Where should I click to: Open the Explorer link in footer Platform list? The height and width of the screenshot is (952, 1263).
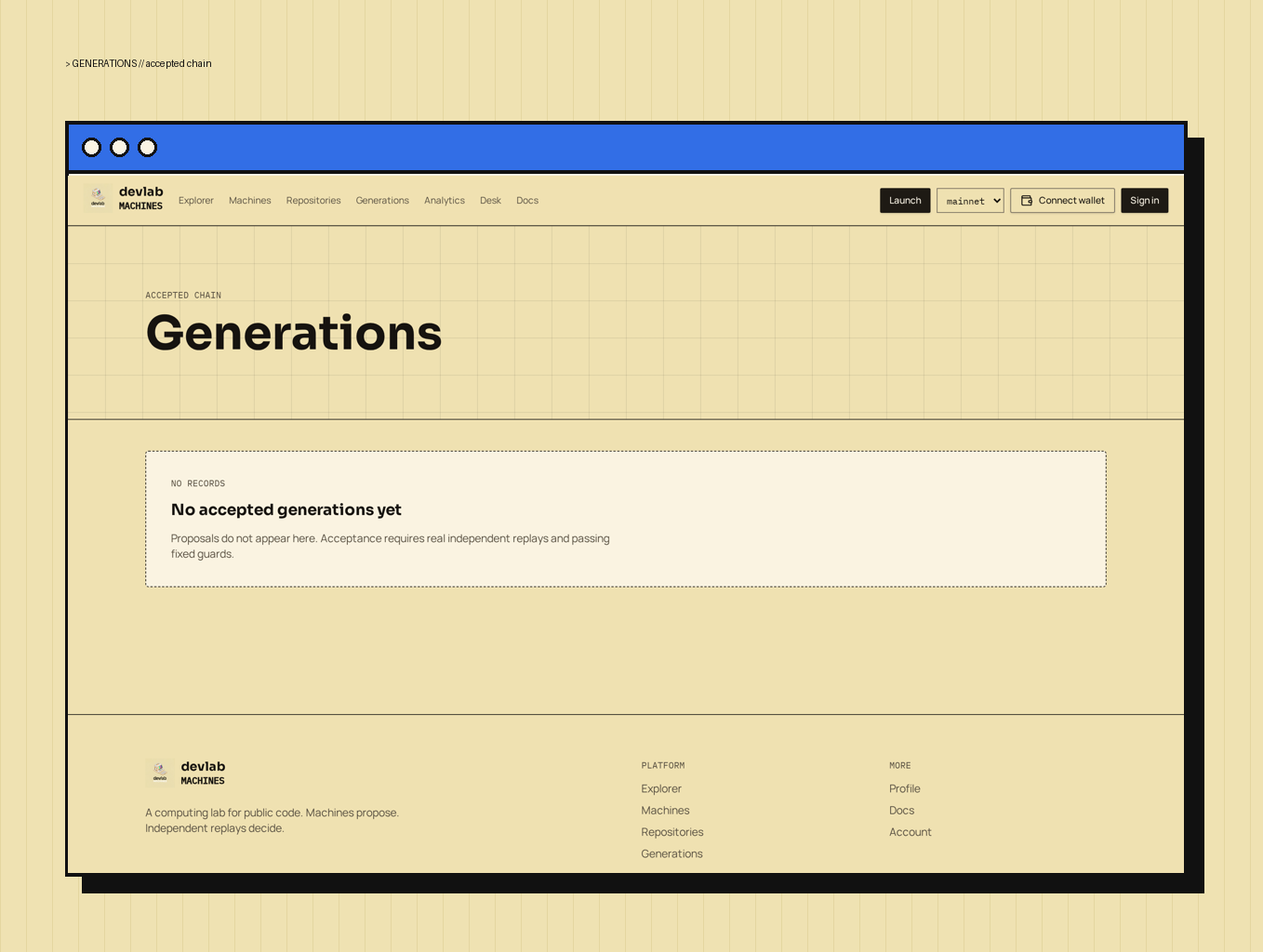tap(661, 789)
